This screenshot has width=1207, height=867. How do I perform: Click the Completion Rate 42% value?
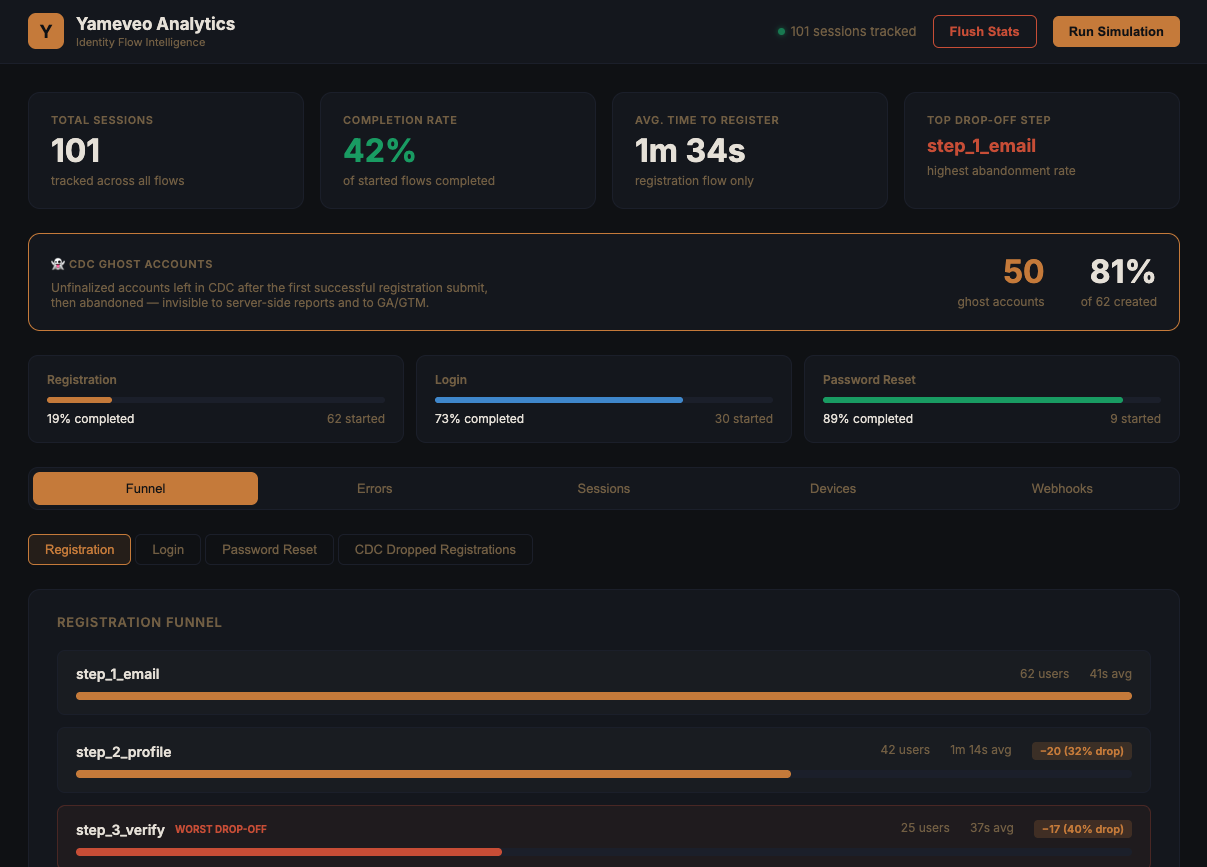coord(379,150)
